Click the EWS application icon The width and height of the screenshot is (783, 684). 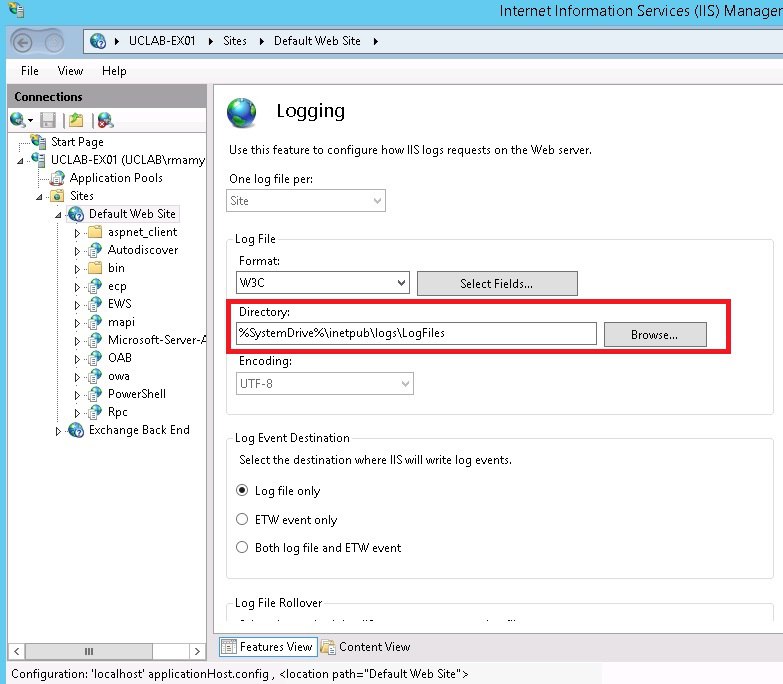[95, 304]
